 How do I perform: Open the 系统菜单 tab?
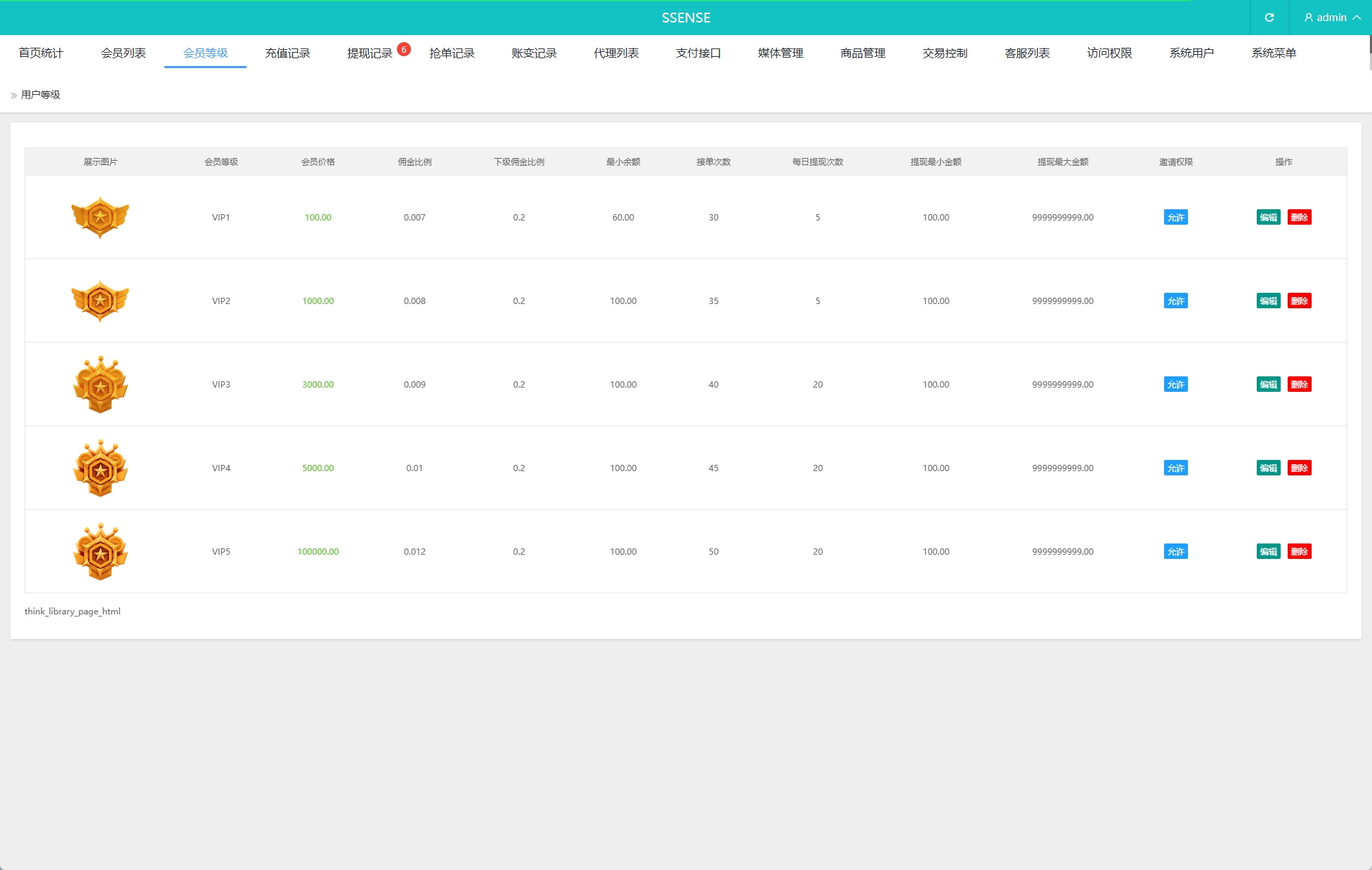click(x=1273, y=53)
